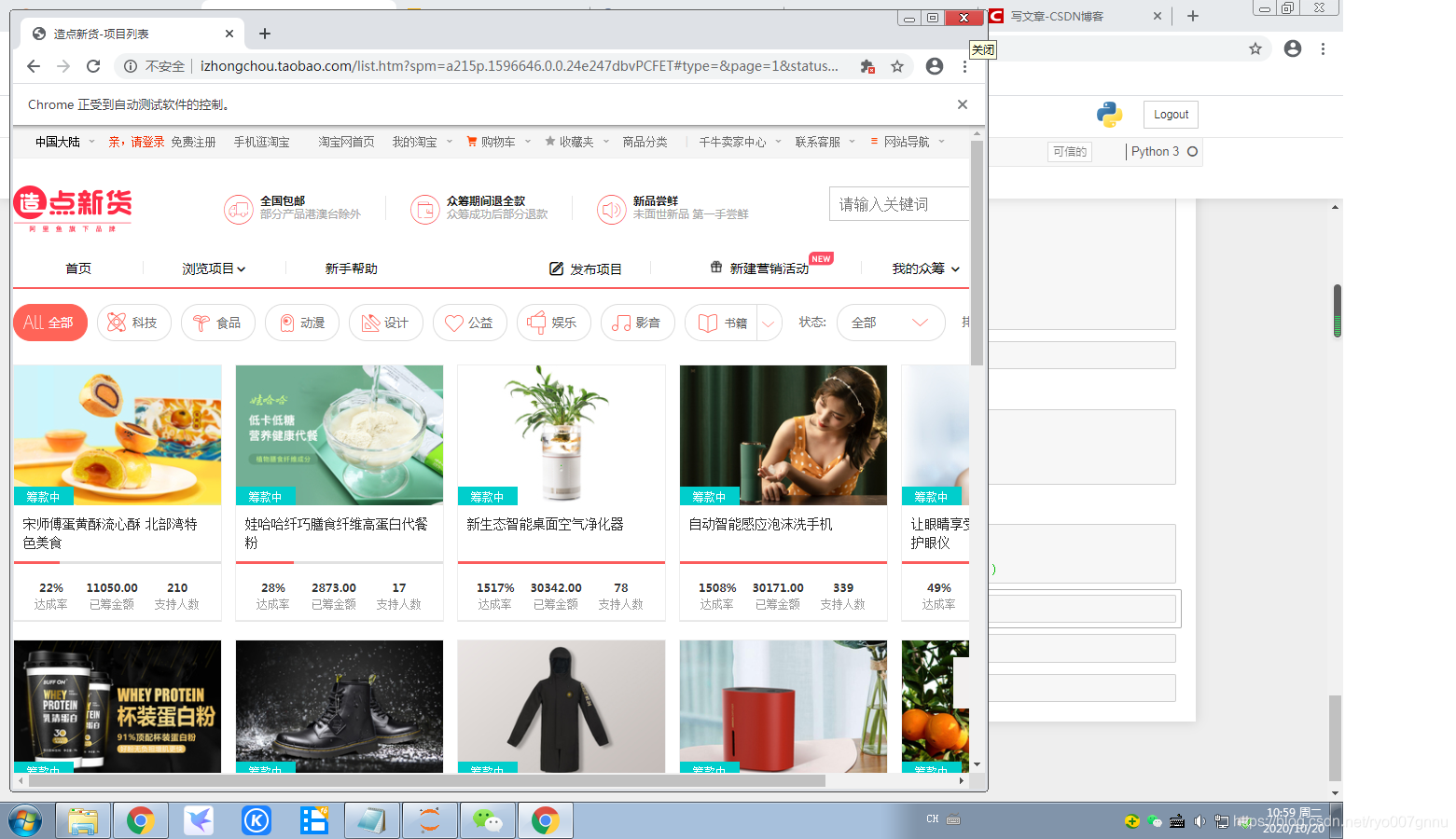
Task: Click the 造点新货 logo
Action: [x=73, y=207]
